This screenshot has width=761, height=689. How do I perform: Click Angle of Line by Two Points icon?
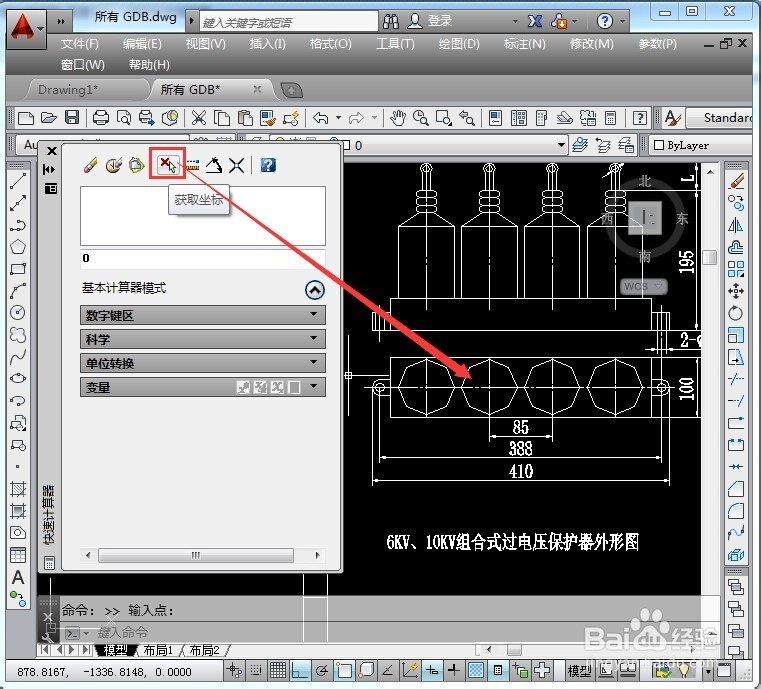(214, 165)
